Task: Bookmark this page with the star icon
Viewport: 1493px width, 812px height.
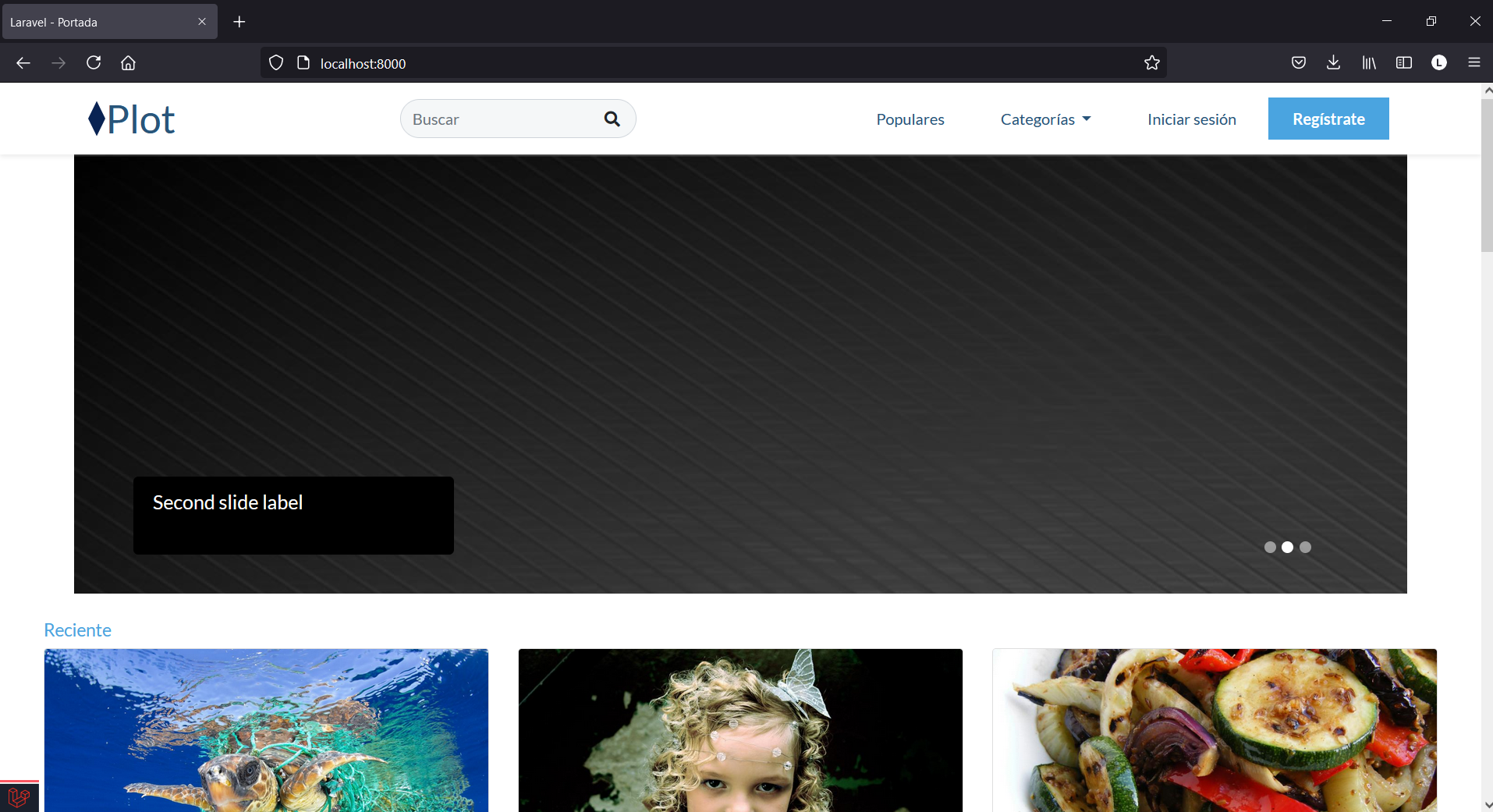Action: pyautogui.click(x=1151, y=63)
